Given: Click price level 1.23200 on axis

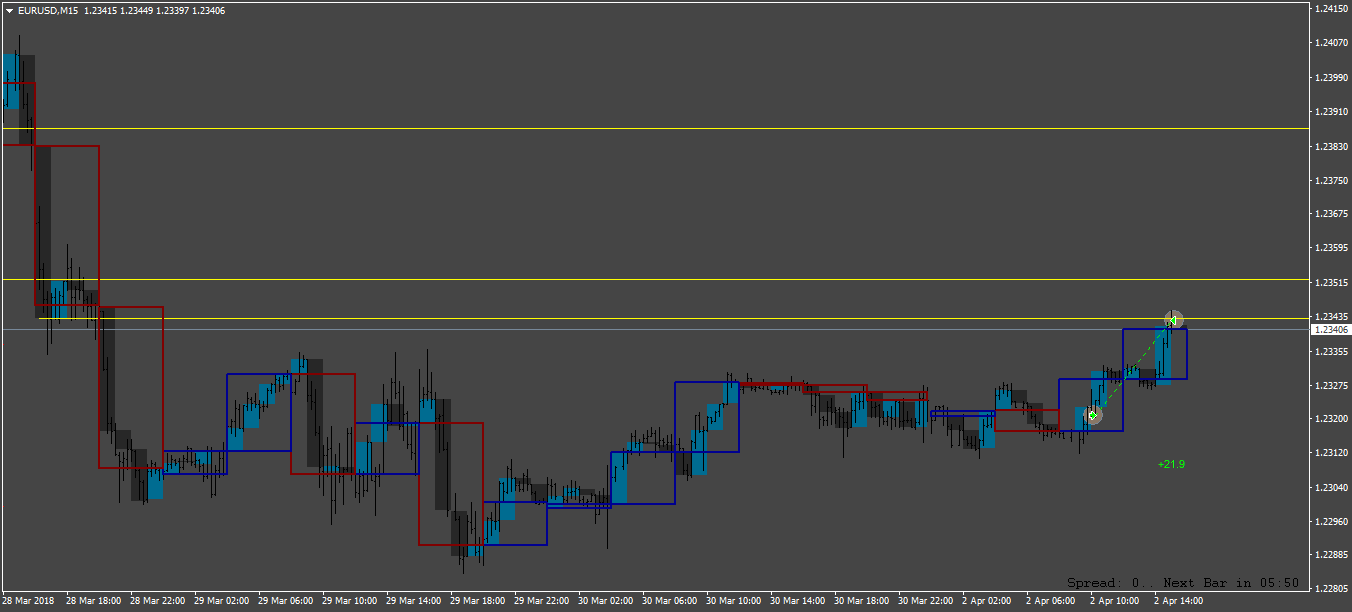Looking at the screenshot, I should click(x=1331, y=418).
